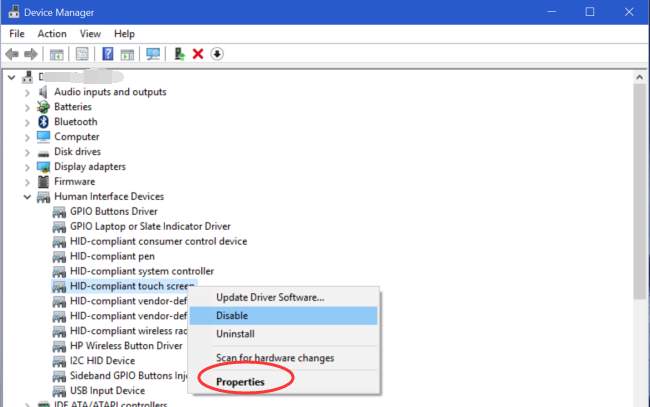Expand the Bluetooth category arrow
The image size is (650, 407).
(27, 123)
